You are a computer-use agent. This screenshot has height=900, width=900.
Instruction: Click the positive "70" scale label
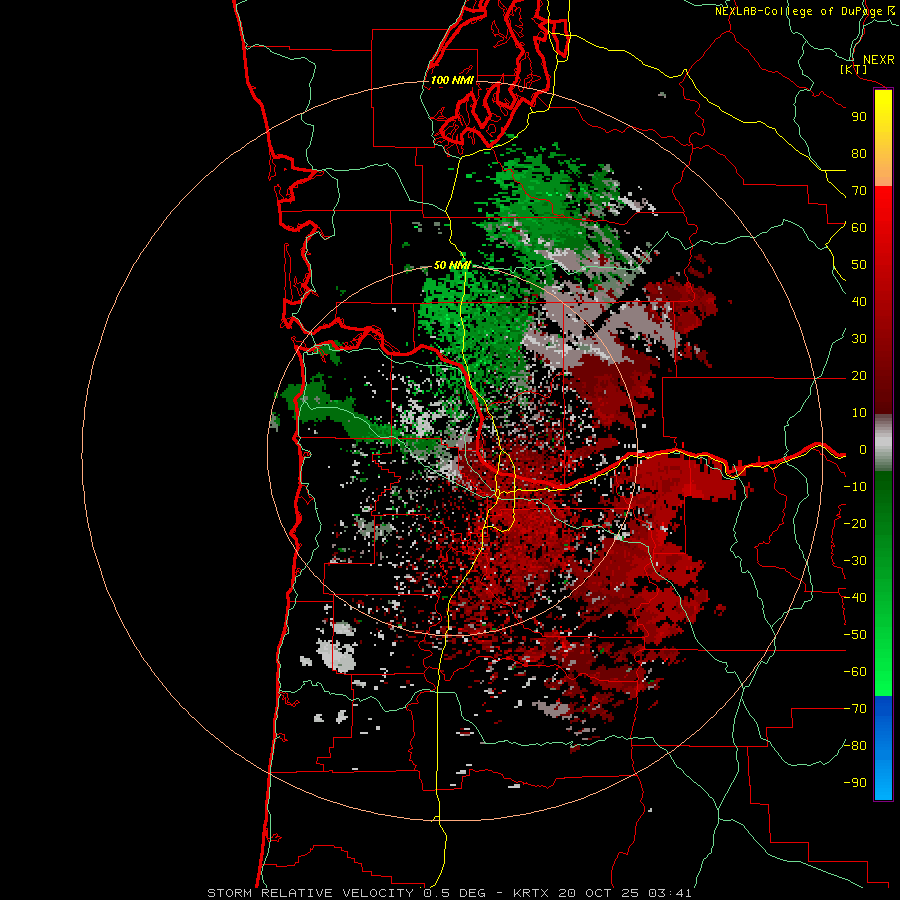click(859, 191)
